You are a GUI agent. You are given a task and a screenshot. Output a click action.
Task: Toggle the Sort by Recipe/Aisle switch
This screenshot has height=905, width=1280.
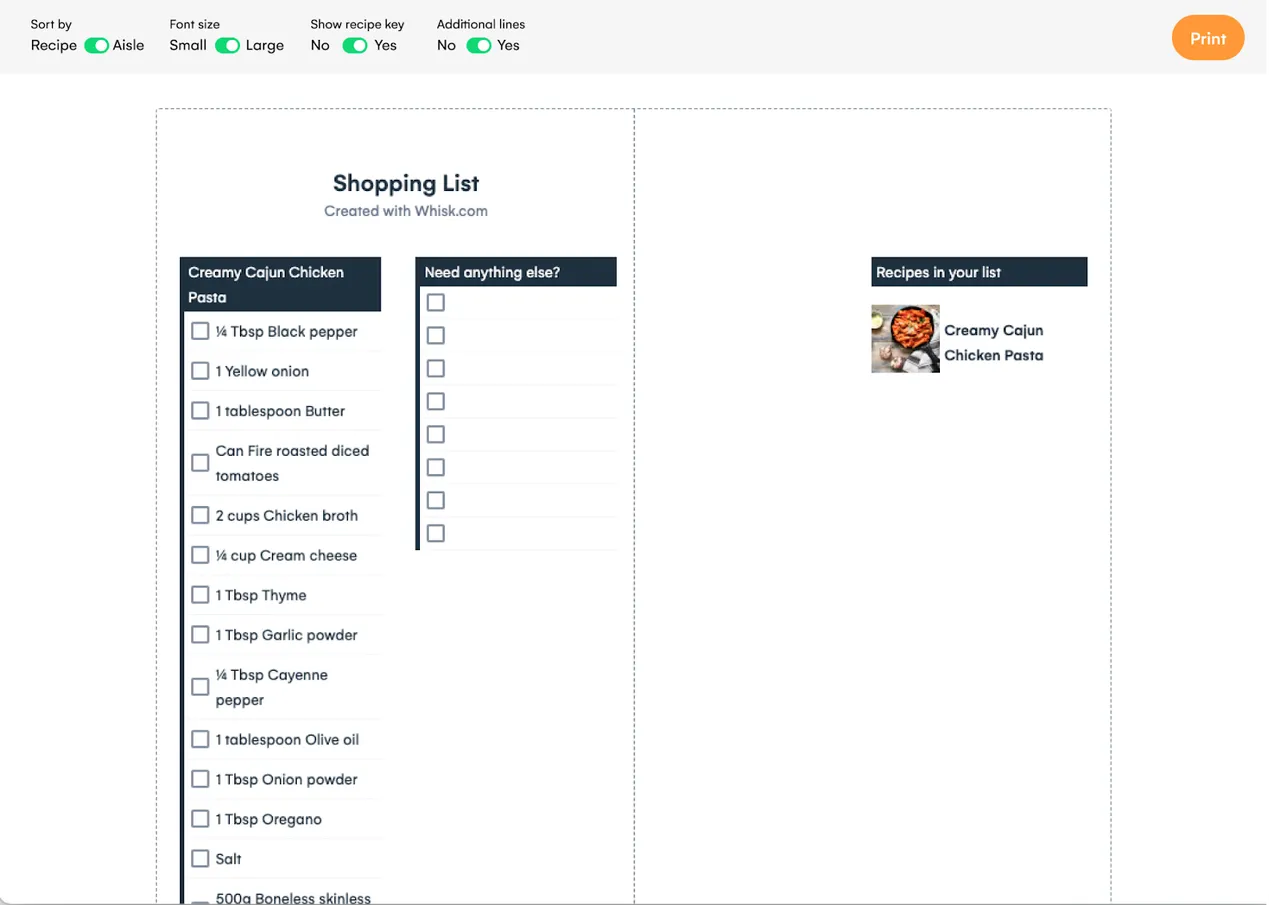coord(96,45)
